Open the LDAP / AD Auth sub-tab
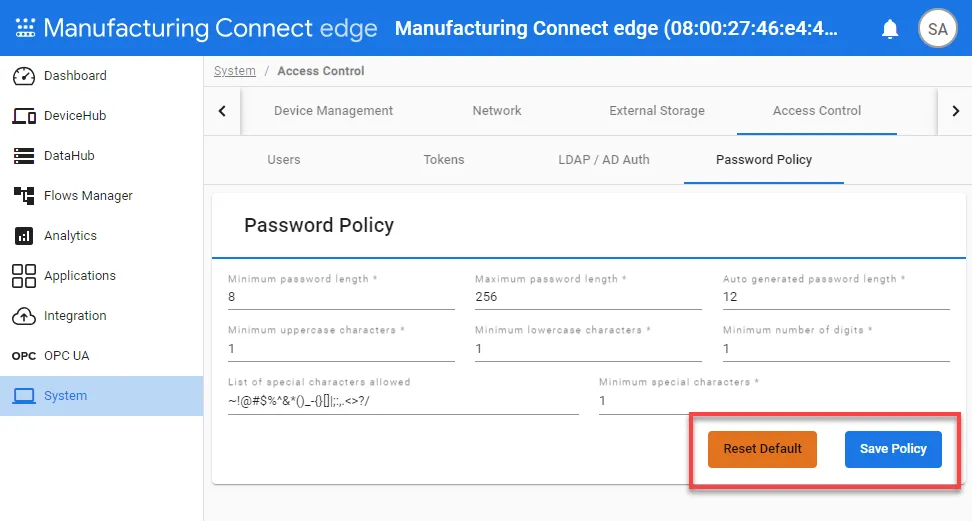Image resolution: width=972 pixels, height=521 pixels. [x=603, y=159]
